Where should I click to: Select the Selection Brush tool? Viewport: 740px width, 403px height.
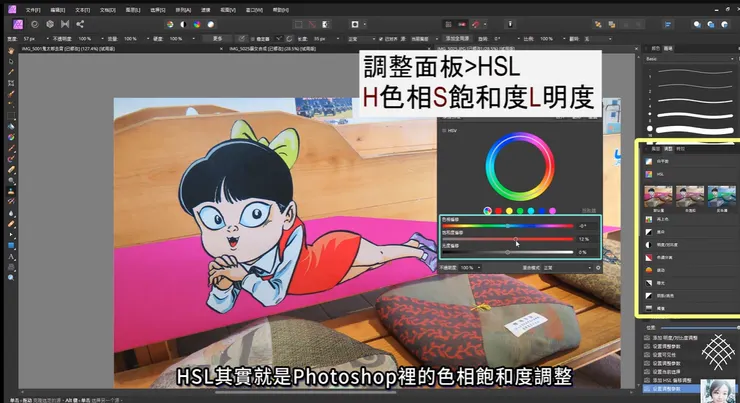(x=11, y=94)
